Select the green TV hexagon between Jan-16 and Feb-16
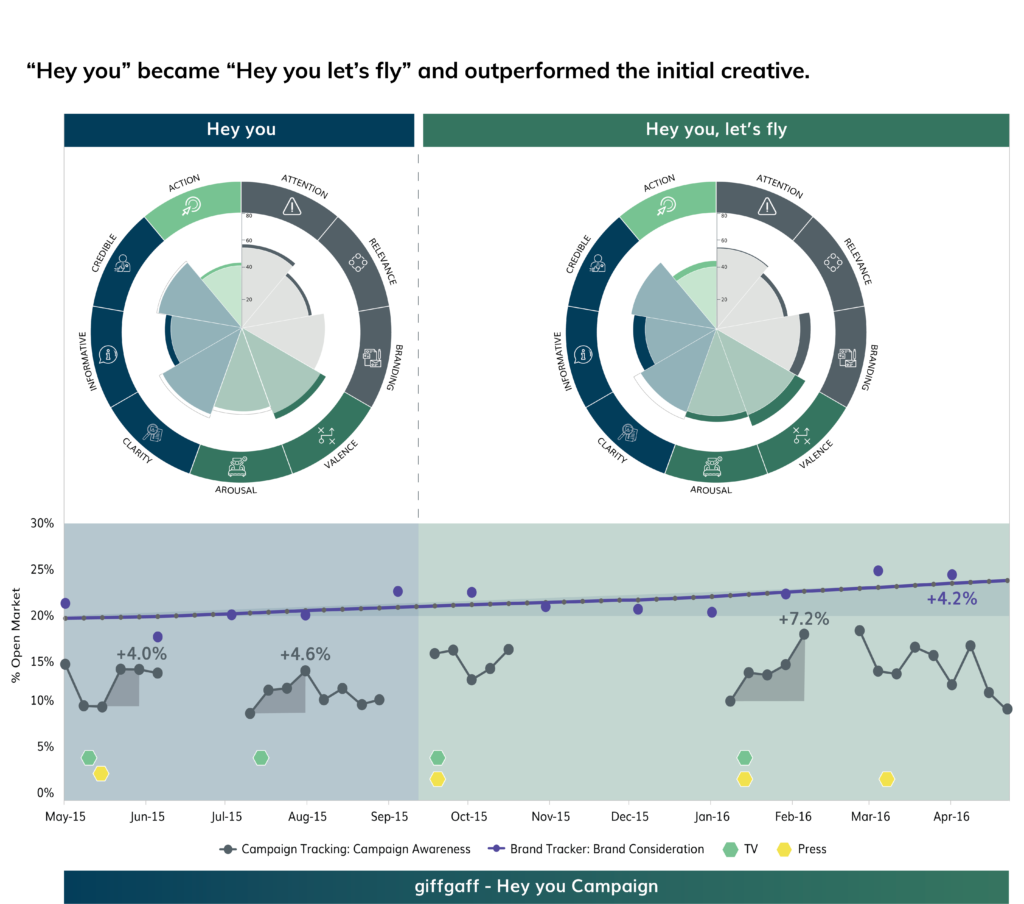The height and width of the screenshot is (904, 1024). [744, 758]
